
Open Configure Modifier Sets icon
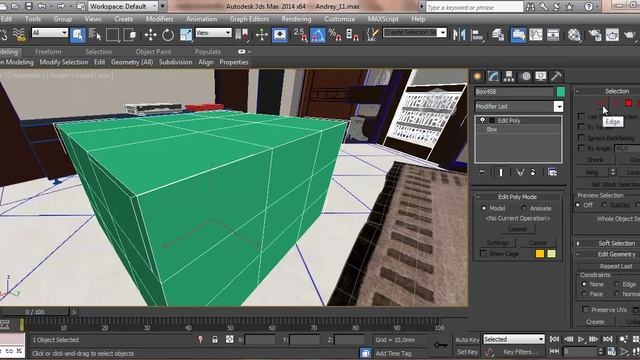coord(553,172)
